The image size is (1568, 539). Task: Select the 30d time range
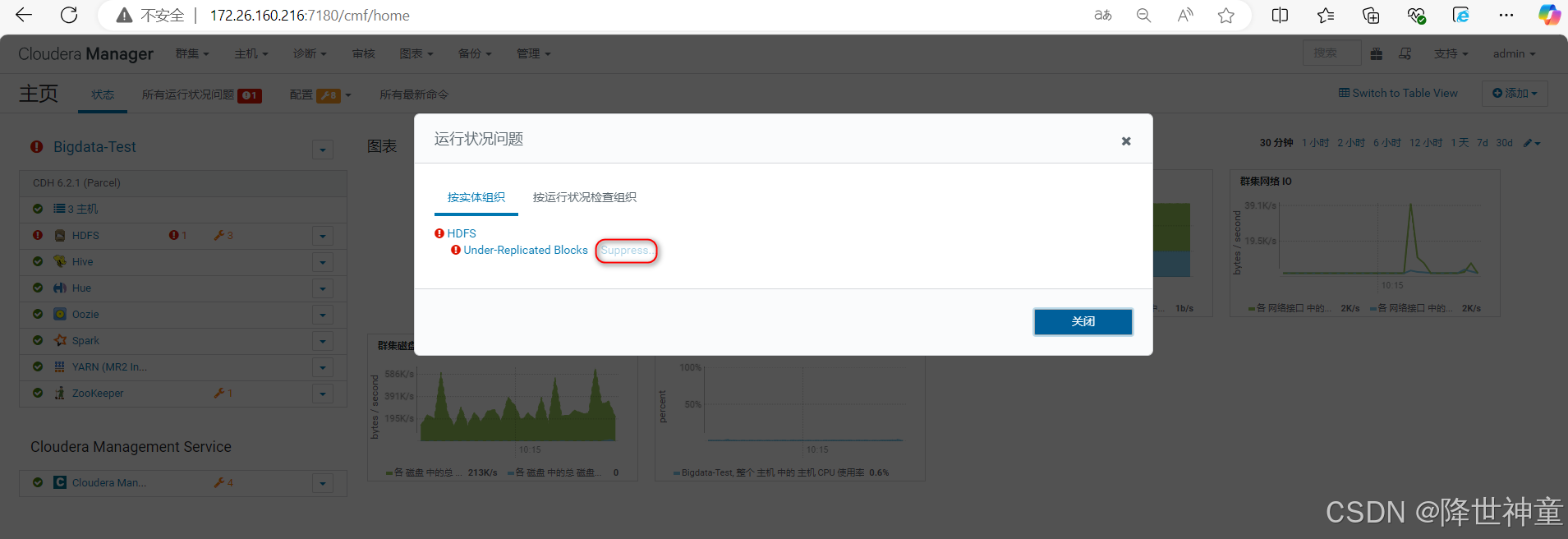pyautogui.click(x=1504, y=142)
